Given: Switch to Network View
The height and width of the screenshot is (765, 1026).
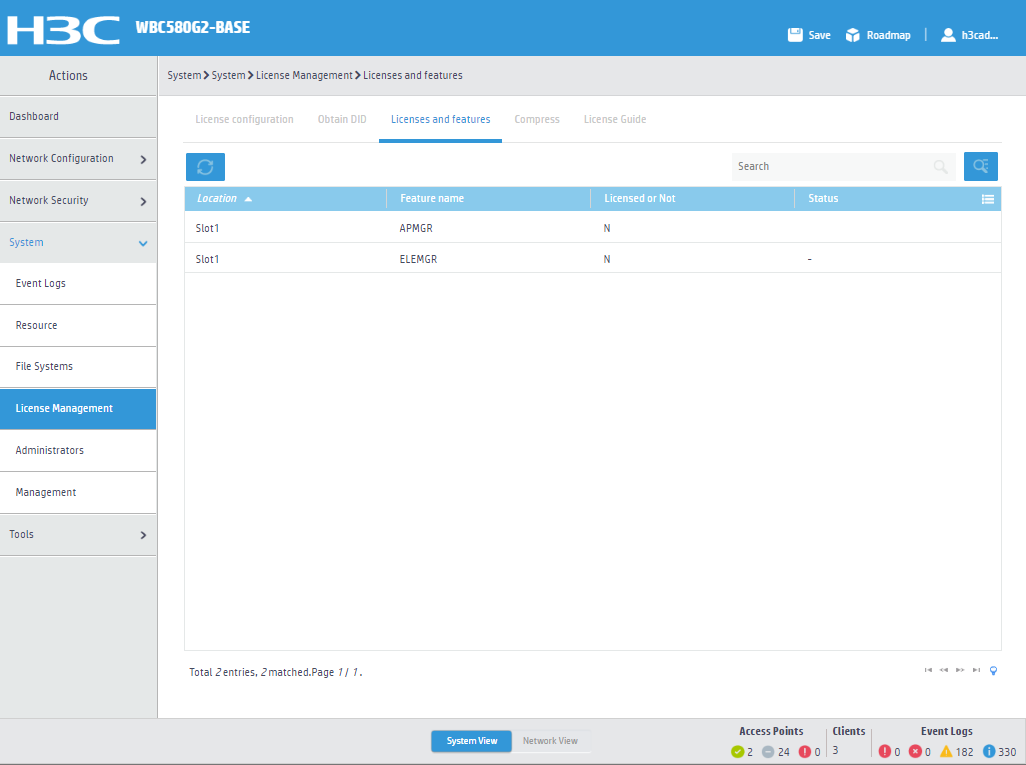Looking at the screenshot, I should pyautogui.click(x=550, y=741).
